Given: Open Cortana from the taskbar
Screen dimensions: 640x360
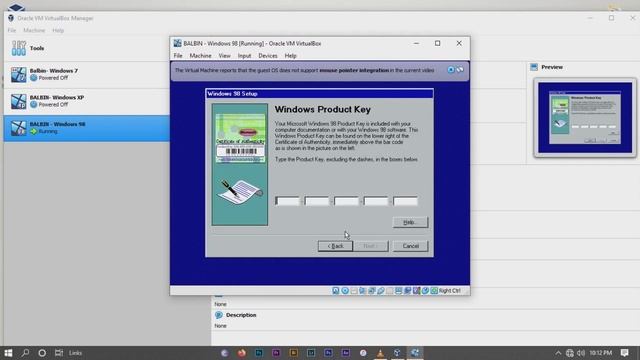Looking at the screenshot, I should click(42, 353).
